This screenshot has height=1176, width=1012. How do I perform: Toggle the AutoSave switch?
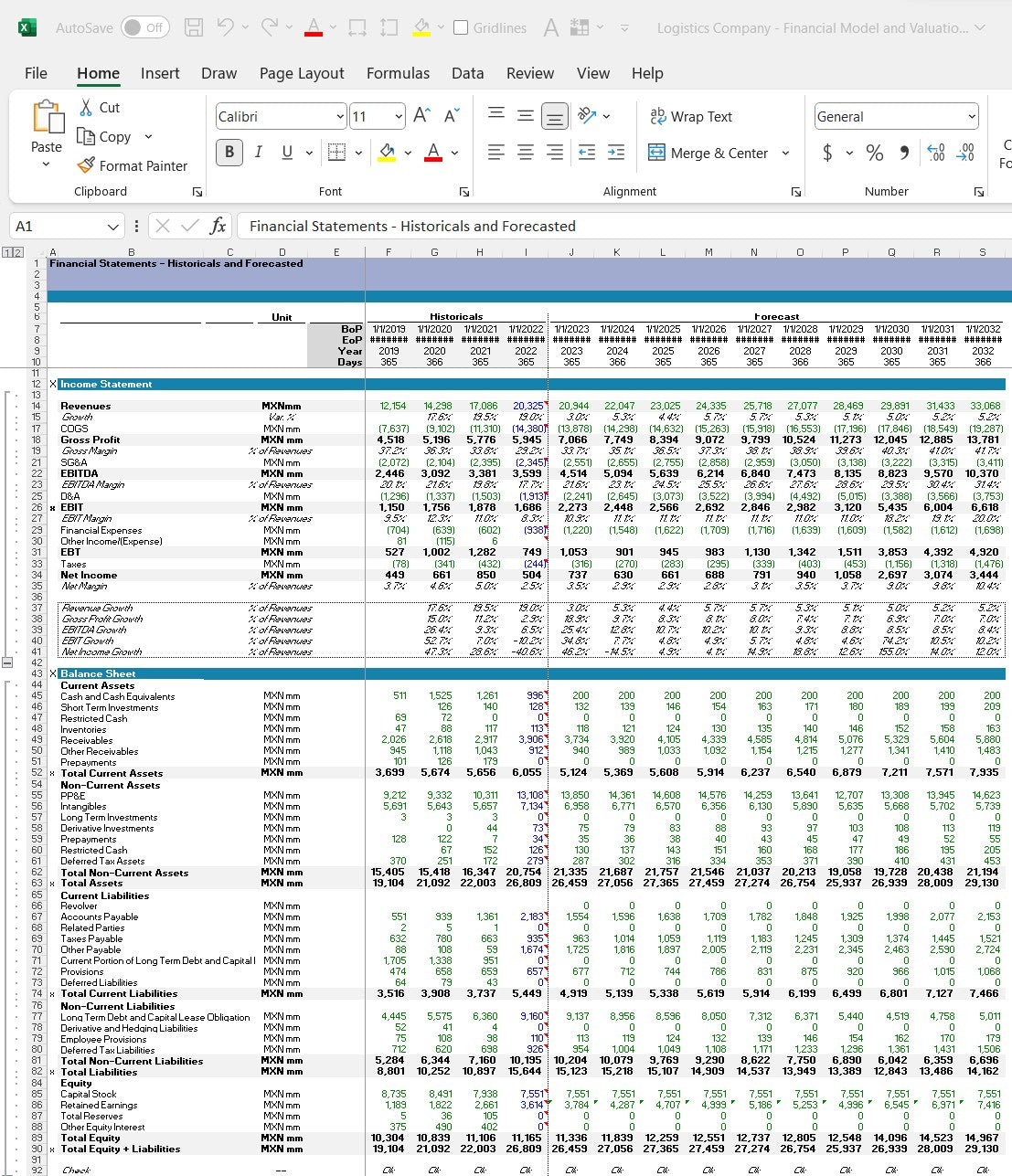(144, 27)
